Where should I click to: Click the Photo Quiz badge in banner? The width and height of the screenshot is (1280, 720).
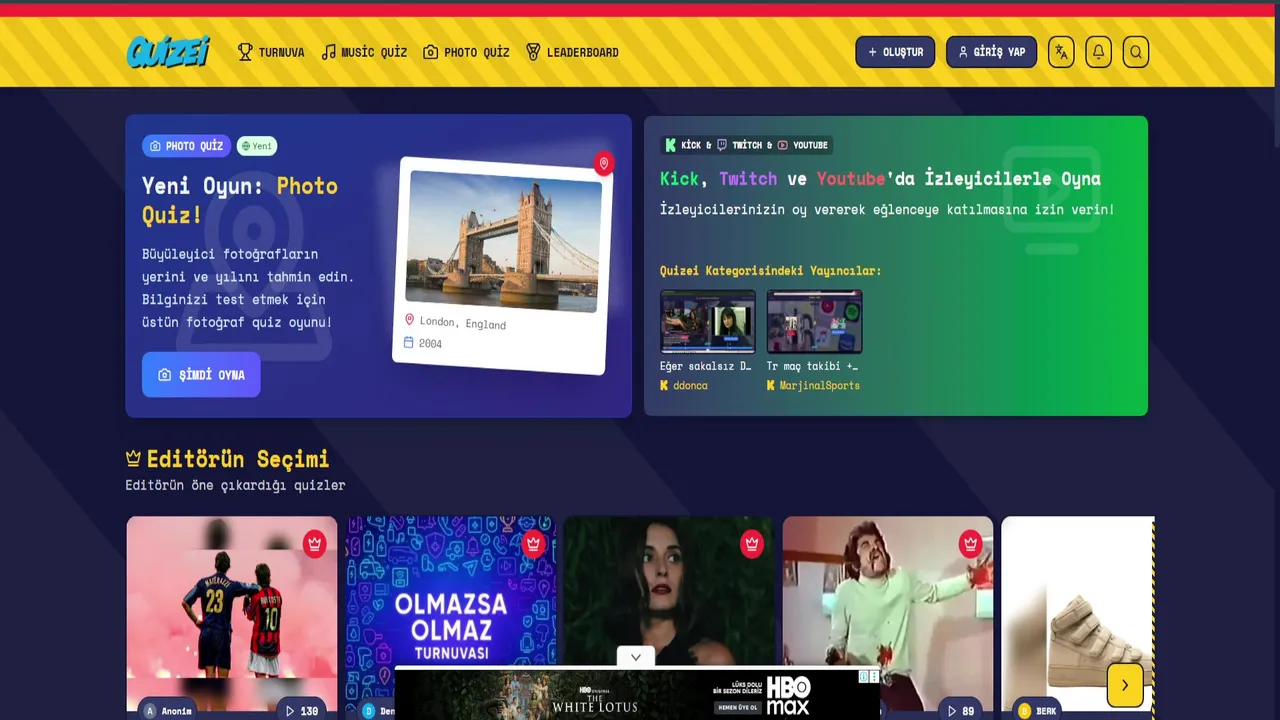[186, 146]
